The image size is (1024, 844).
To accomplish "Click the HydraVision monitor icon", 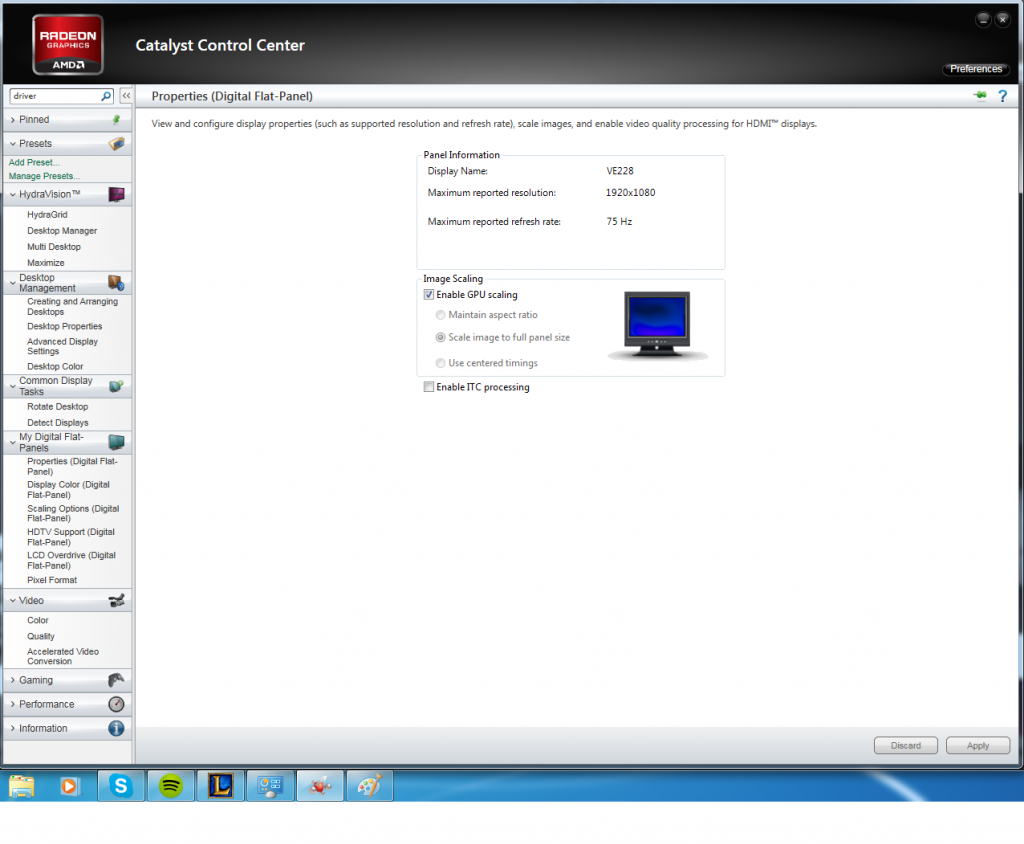I will (x=116, y=194).
